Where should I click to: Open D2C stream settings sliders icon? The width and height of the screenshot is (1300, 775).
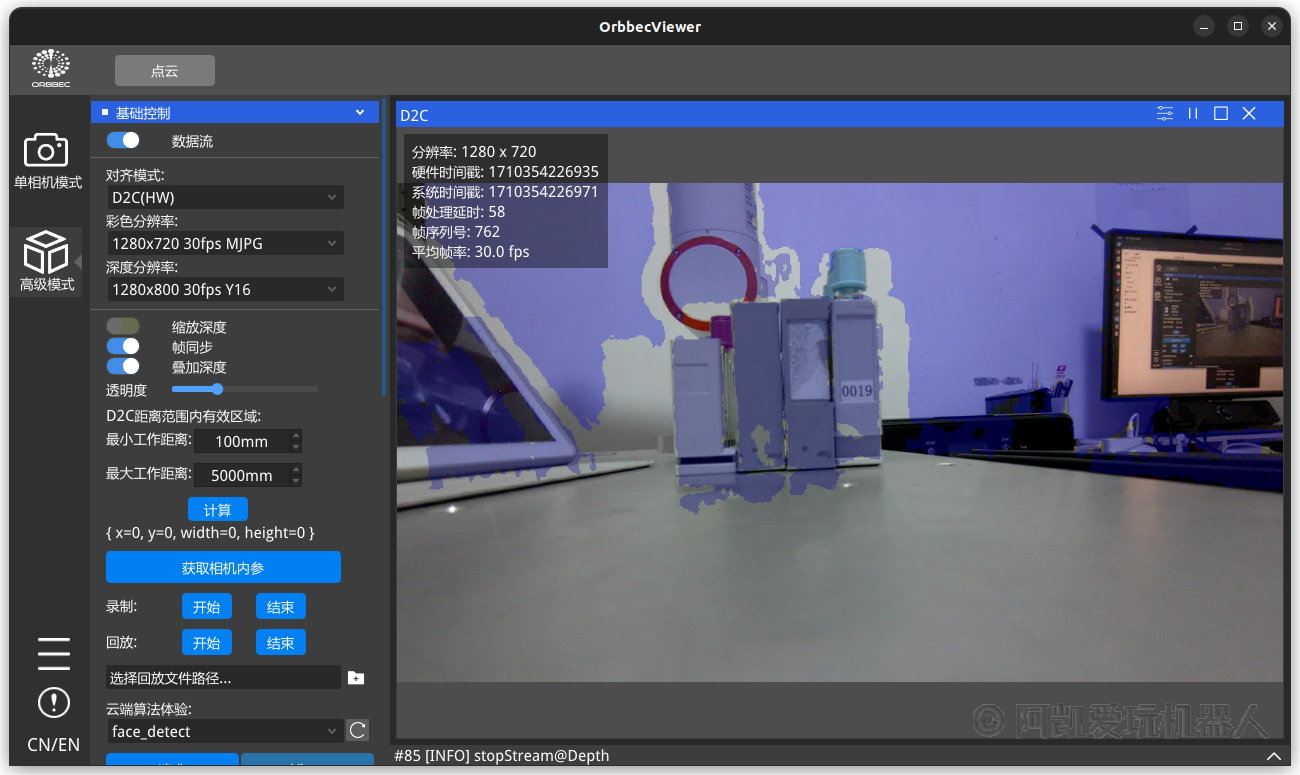[1165, 114]
